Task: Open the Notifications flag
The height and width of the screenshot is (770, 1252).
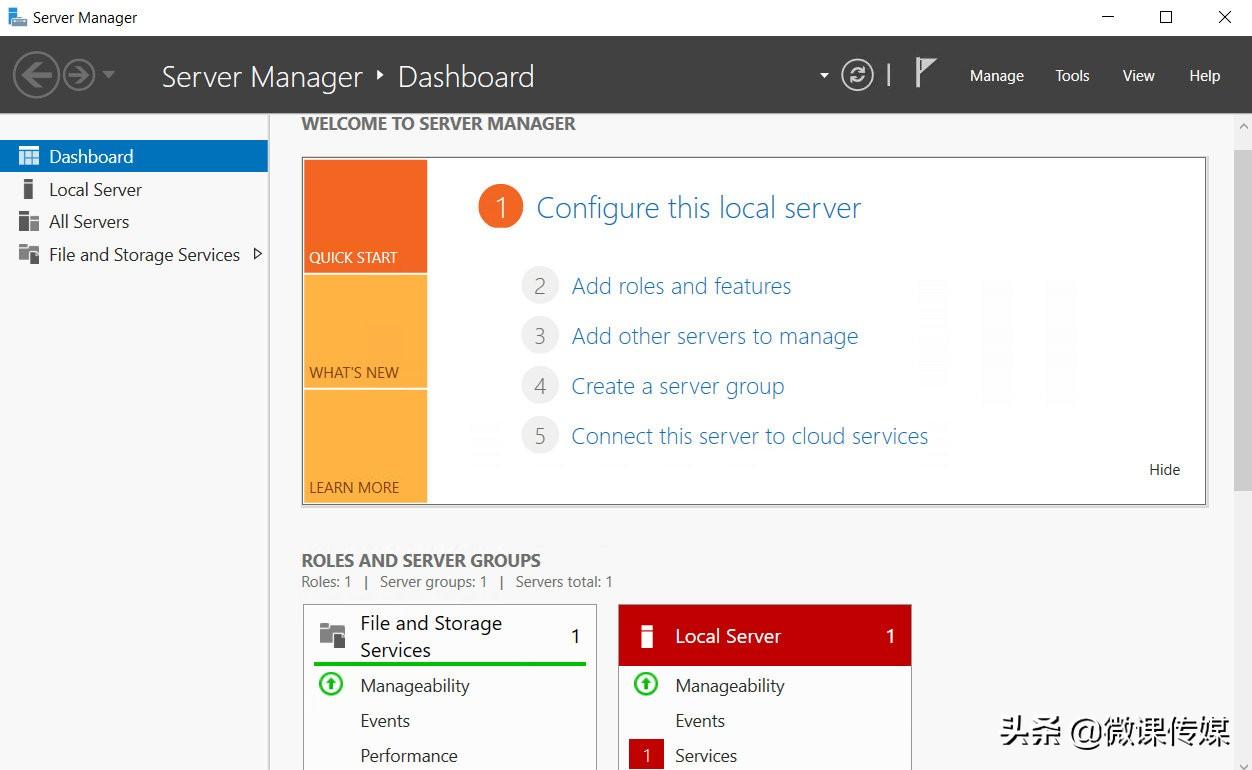Action: point(926,73)
